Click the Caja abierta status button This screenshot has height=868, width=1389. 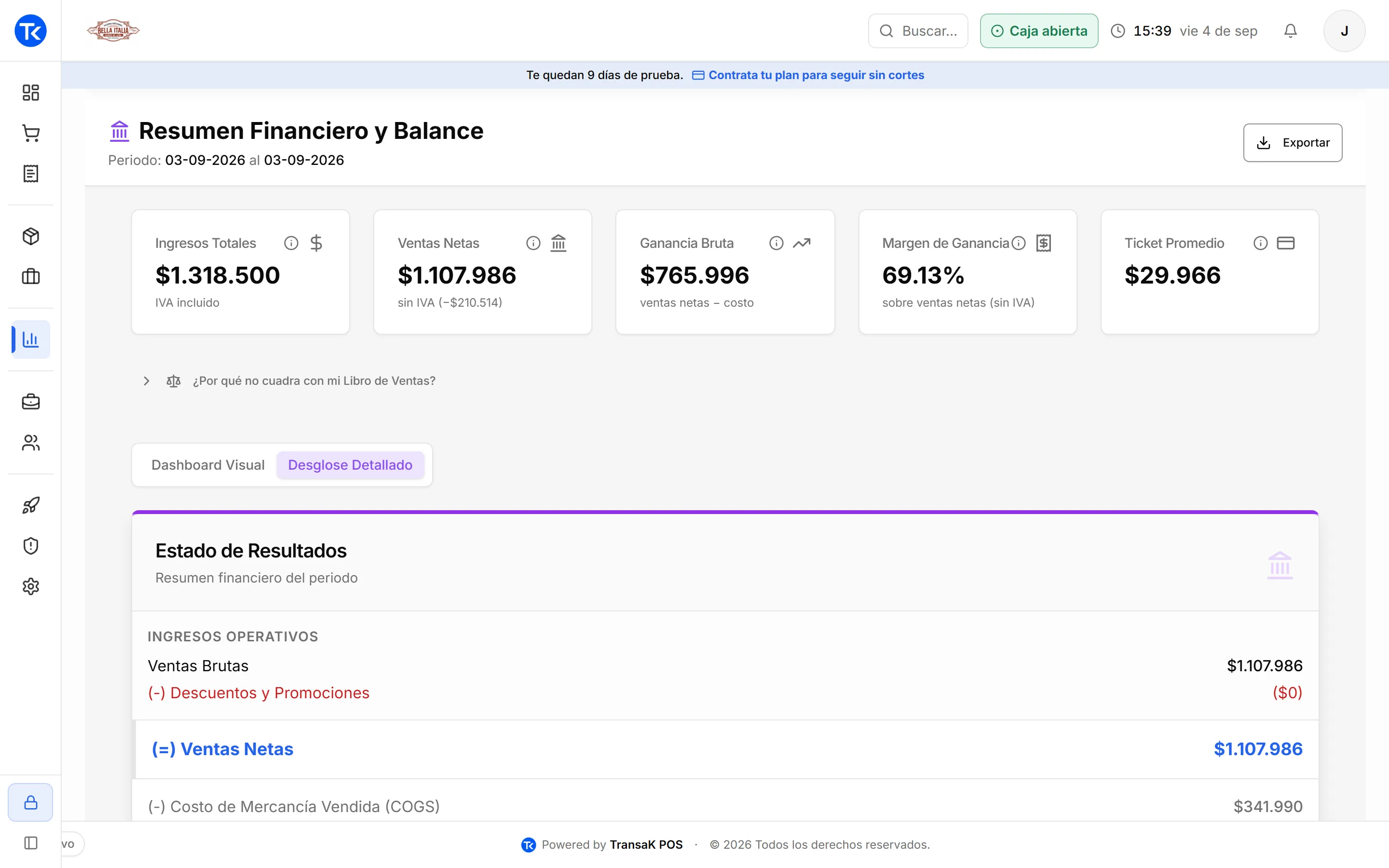[1039, 31]
